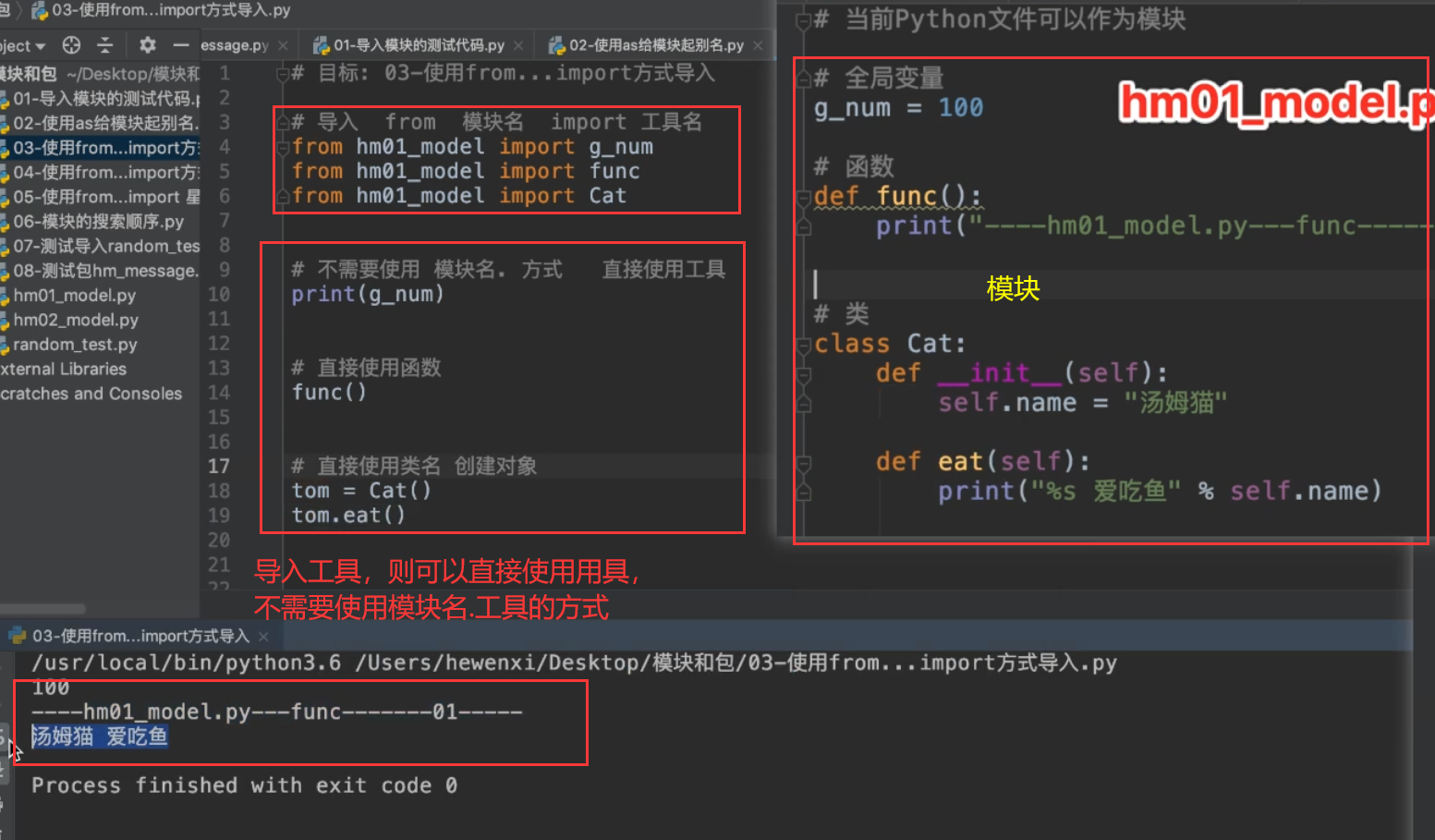1435x840 pixels.
Task: Close the 03-使用from...import方式导入 run tab
Action: point(263,637)
